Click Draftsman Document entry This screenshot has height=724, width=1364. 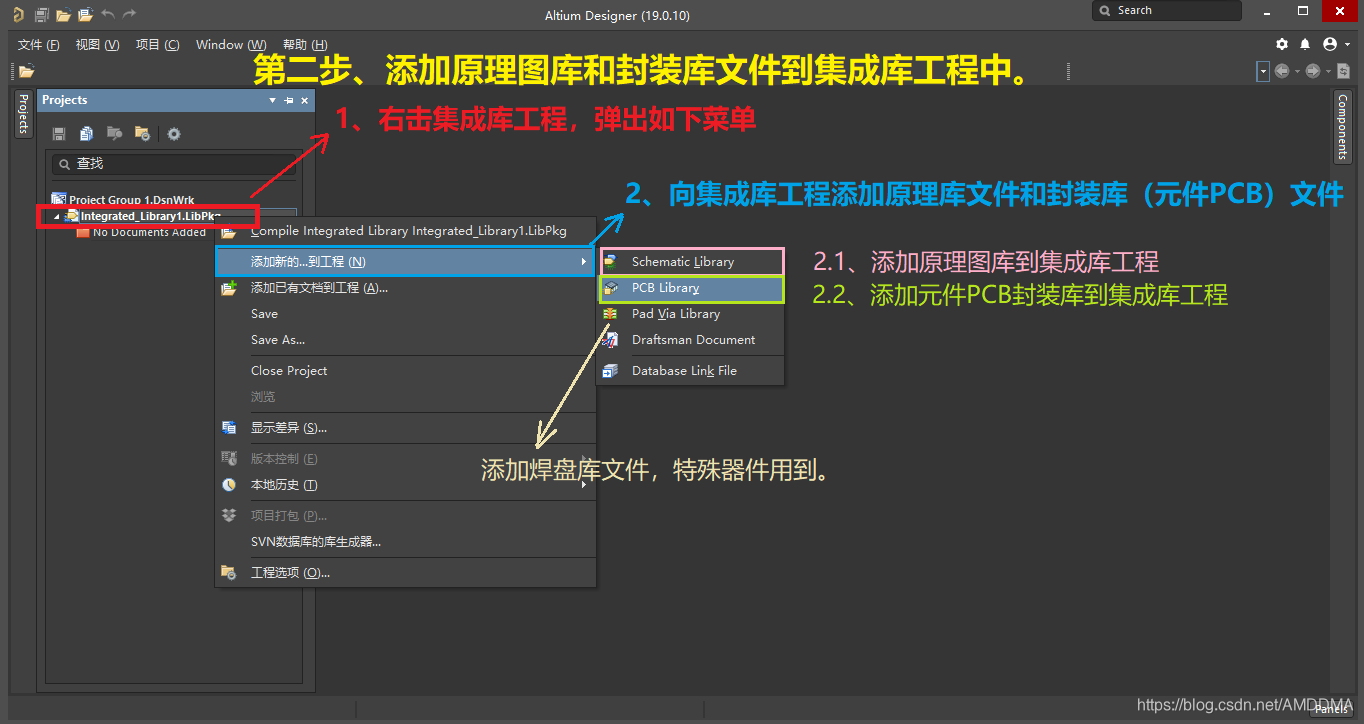(x=693, y=340)
